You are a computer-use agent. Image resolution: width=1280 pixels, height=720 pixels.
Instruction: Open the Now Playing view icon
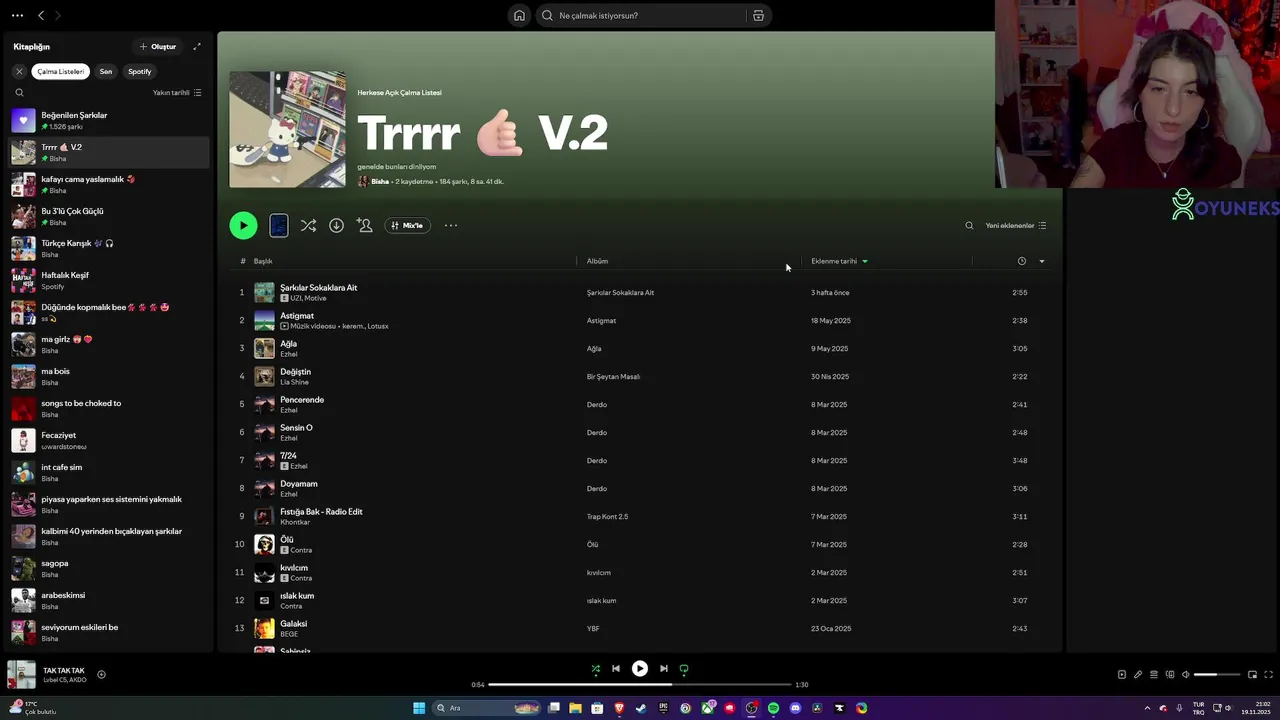(x=1121, y=674)
